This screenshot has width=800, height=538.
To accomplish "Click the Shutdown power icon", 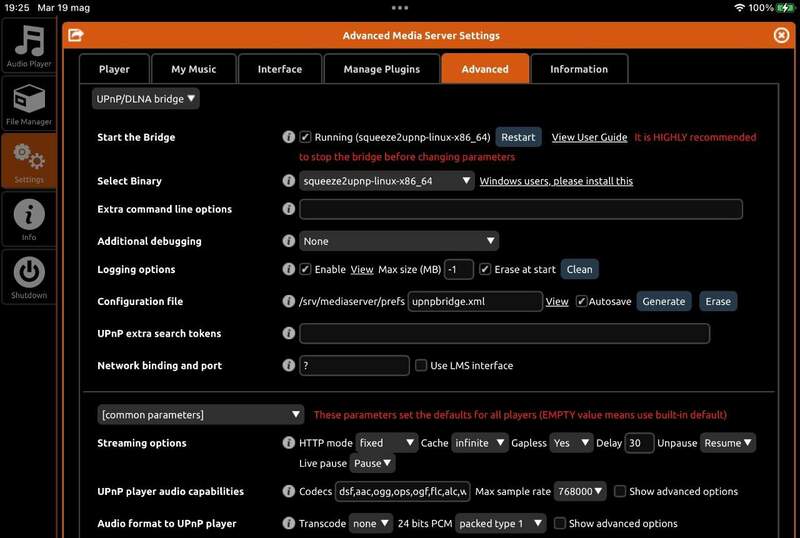I will coord(29,277).
